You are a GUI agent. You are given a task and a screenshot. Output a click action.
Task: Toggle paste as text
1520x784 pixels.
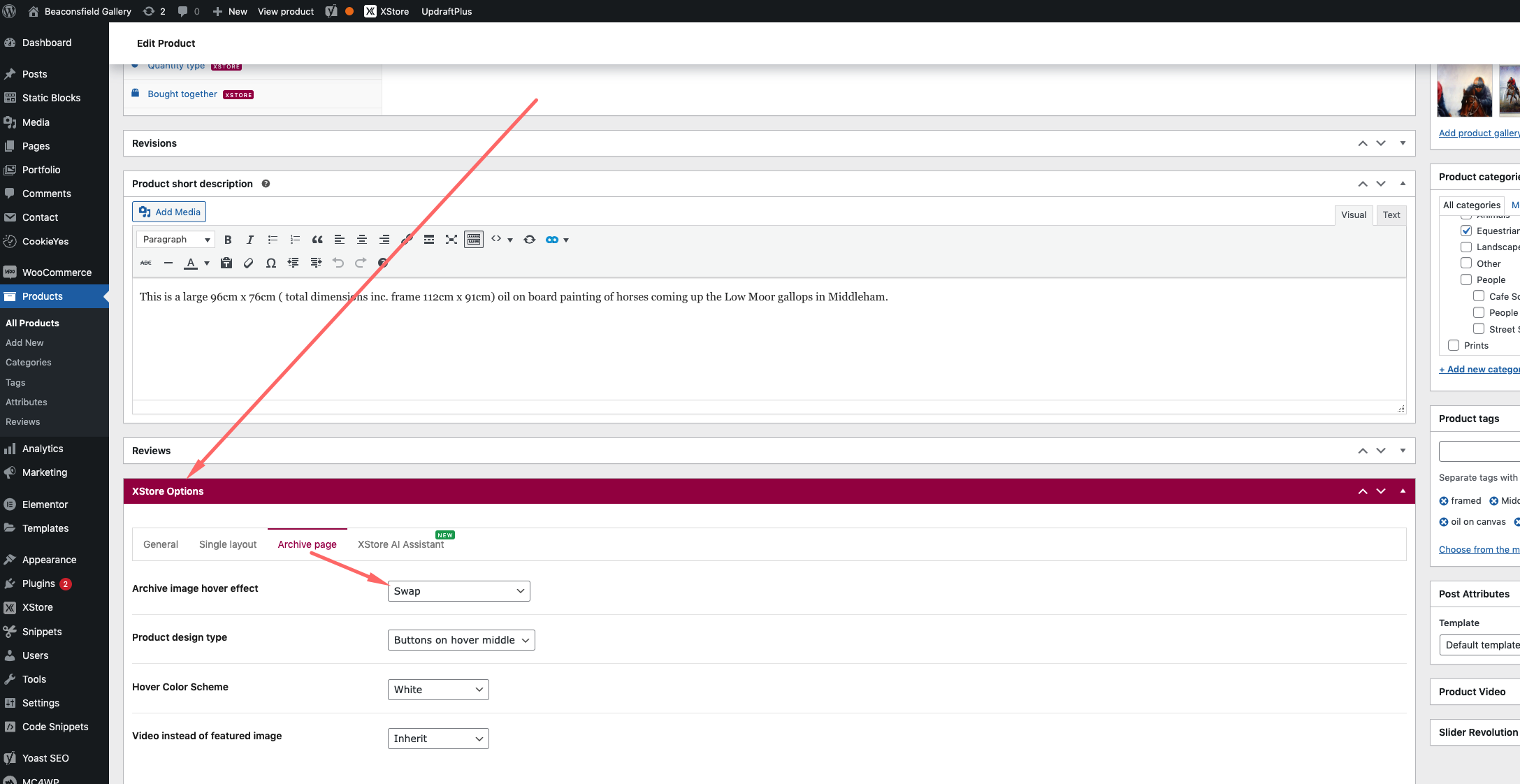coord(226,263)
